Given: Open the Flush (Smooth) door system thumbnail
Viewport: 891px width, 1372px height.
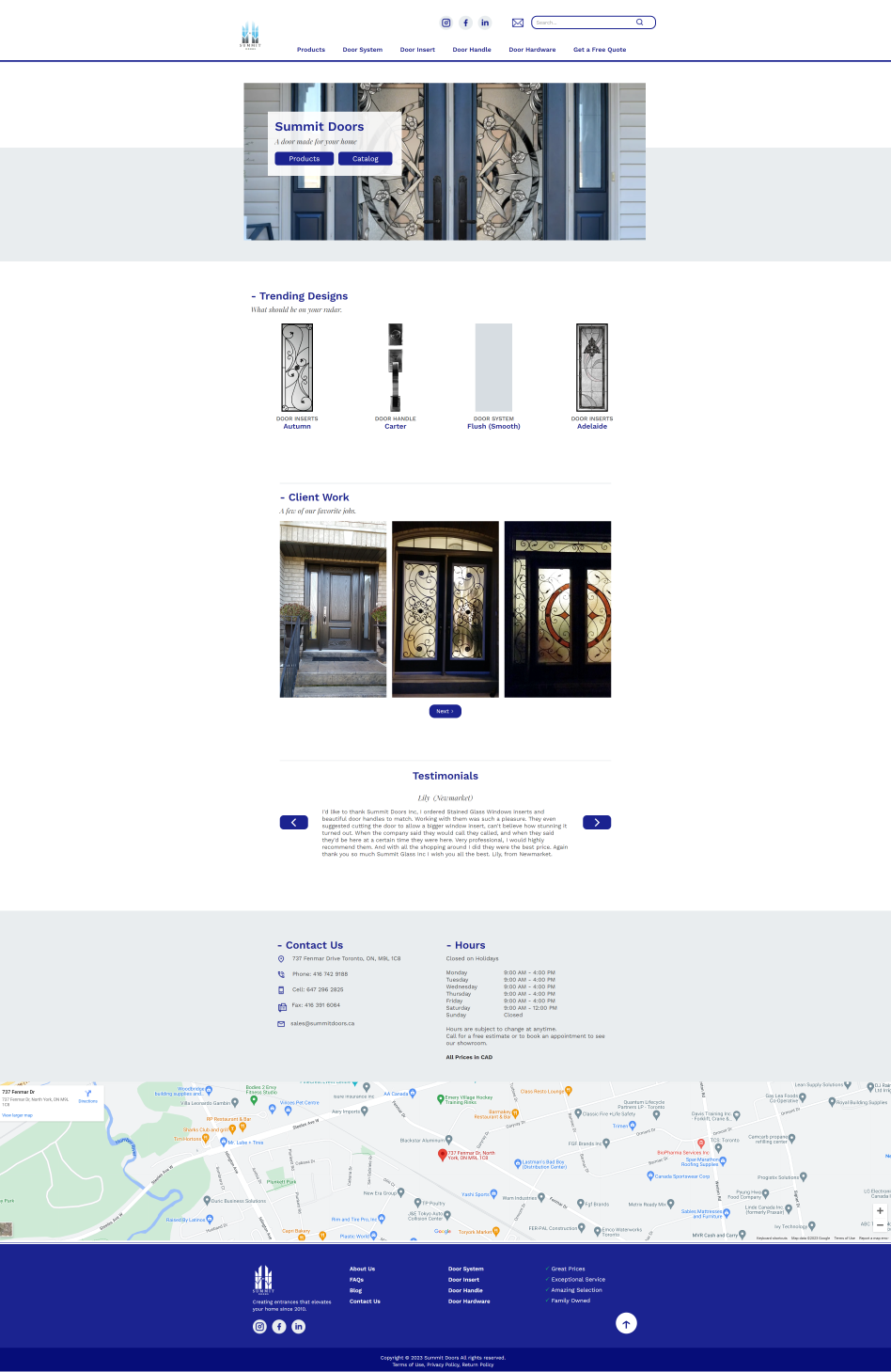Looking at the screenshot, I should tap(493, 368).
